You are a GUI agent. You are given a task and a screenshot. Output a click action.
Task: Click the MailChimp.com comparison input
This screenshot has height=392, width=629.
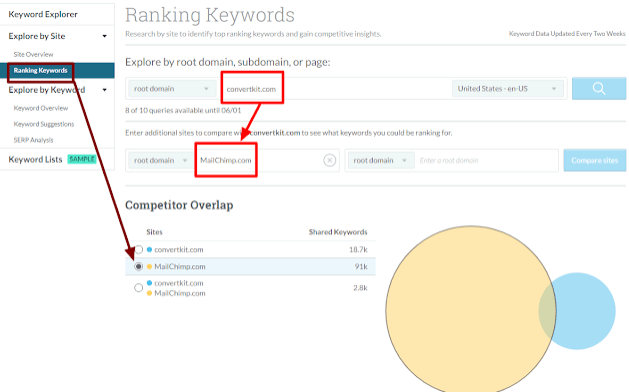pyautogui.click(x=261, y=160)
